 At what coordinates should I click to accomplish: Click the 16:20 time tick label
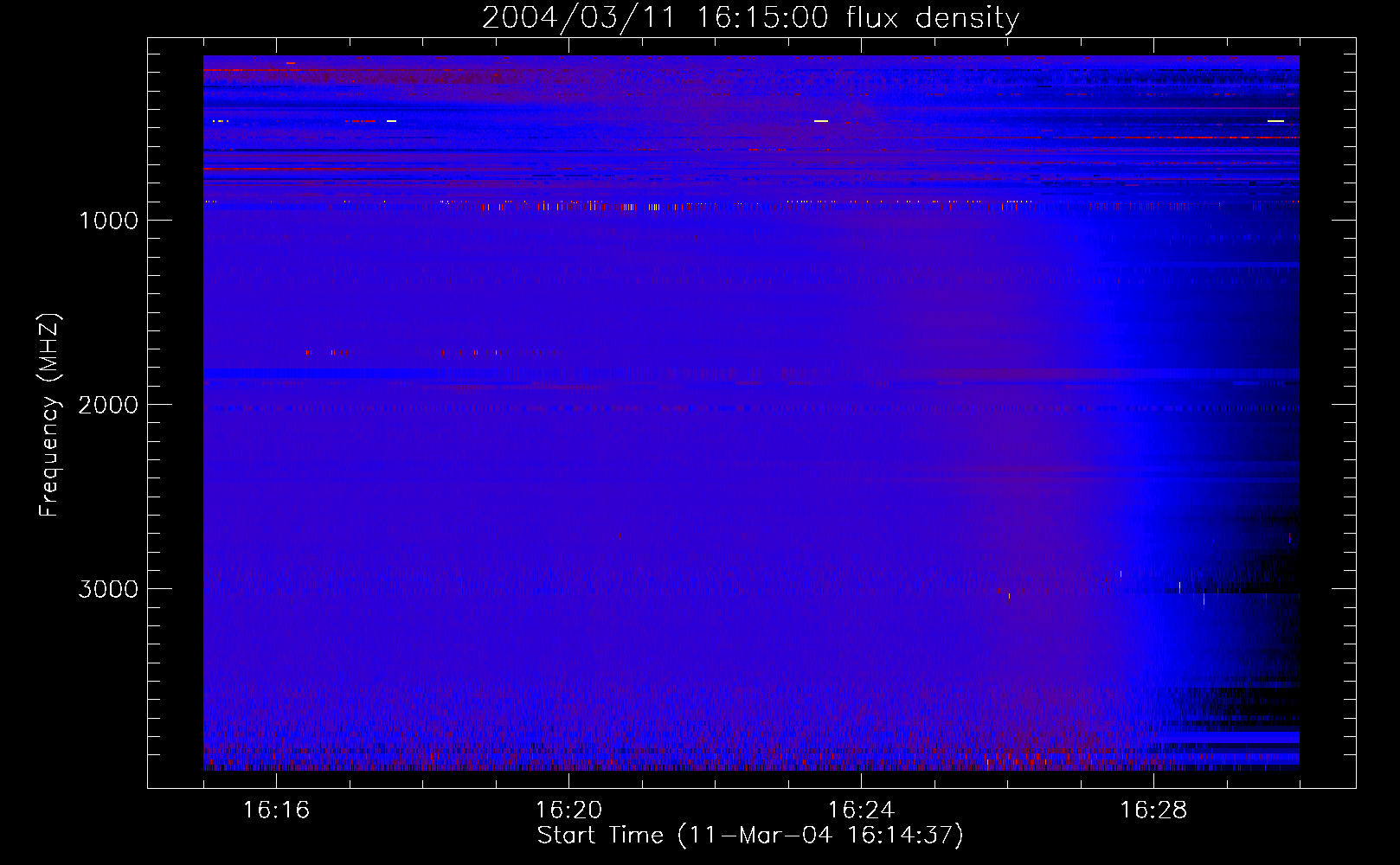568,811
